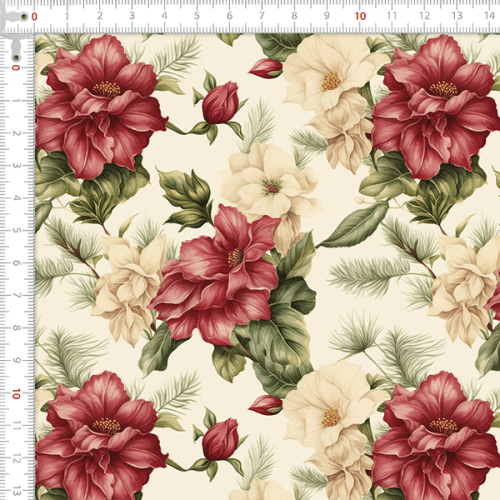Click the number 4 on the vertical ruler
The width and height of the screenshot is (500, 500).
[x=16, y=198]
